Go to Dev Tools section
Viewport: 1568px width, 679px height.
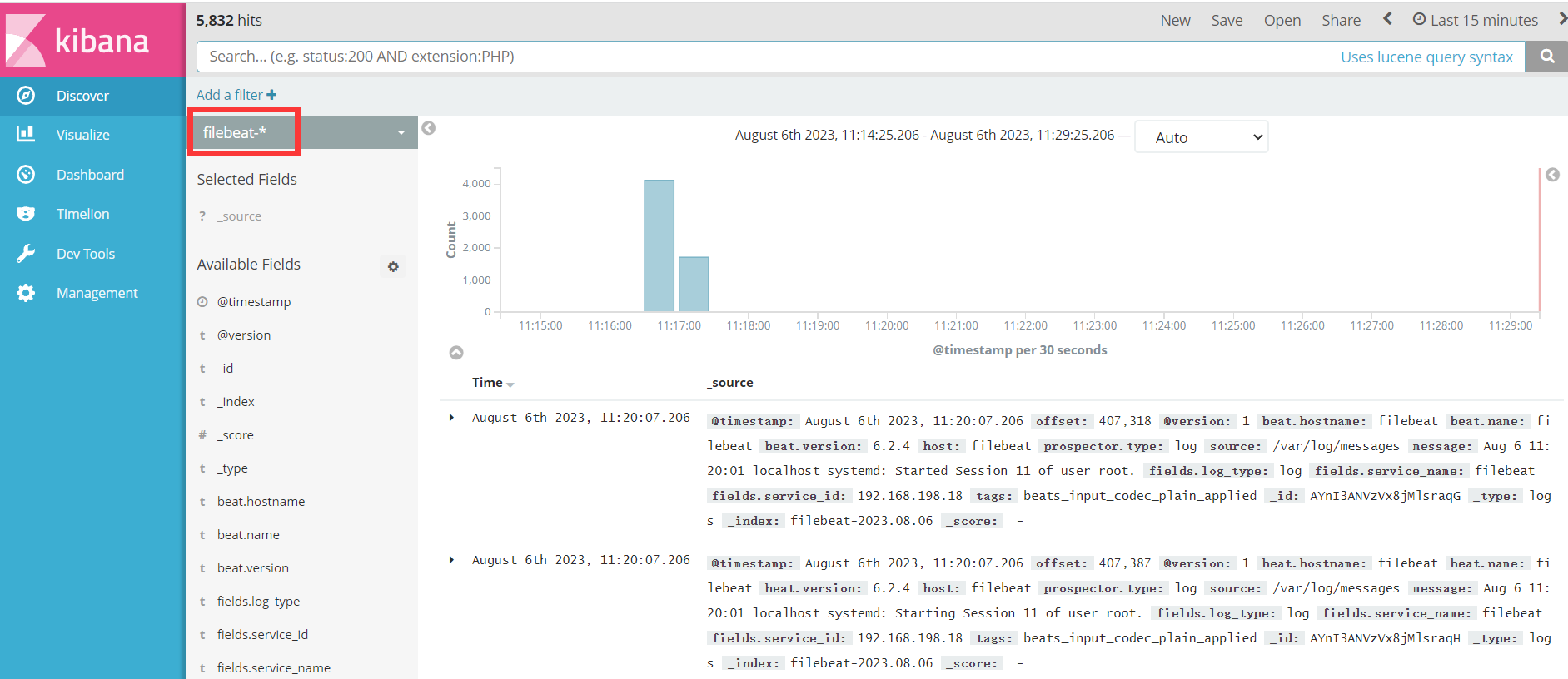[86, 254]
